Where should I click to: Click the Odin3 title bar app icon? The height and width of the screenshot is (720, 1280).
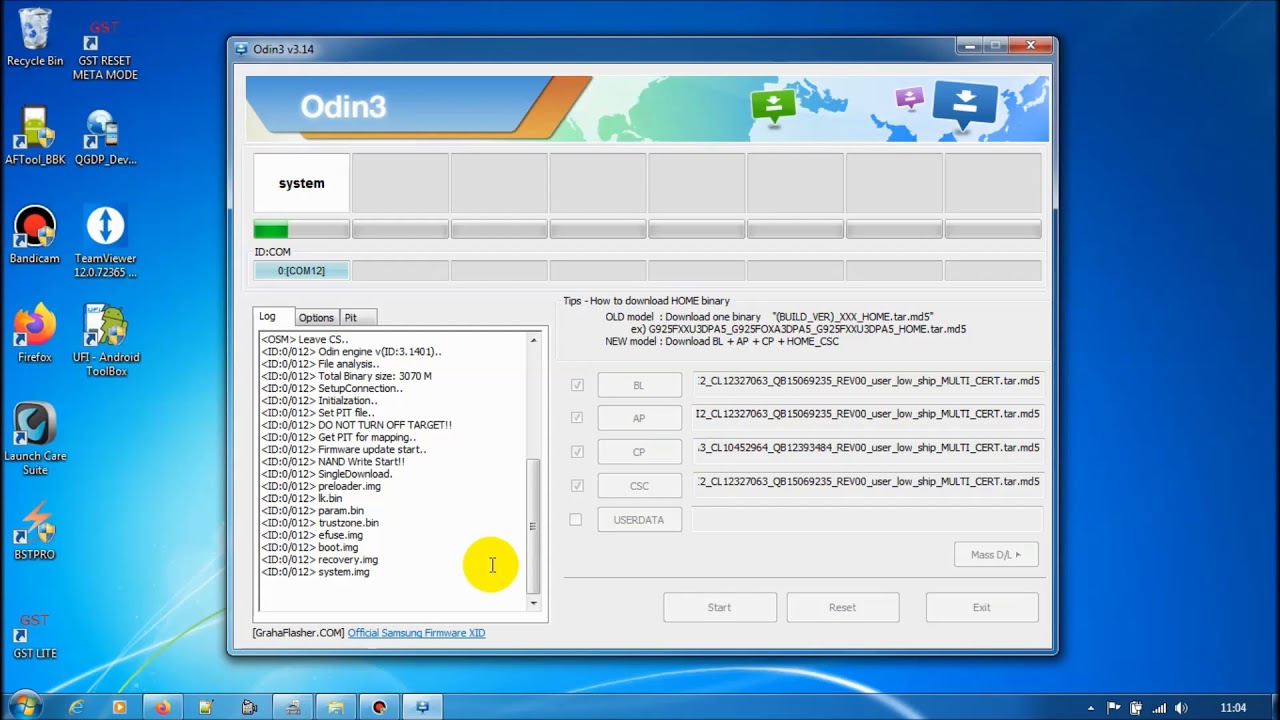pos(241,48)
